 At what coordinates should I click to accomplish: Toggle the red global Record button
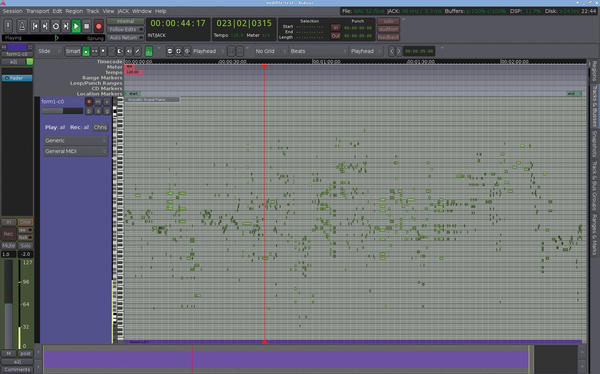99,26
